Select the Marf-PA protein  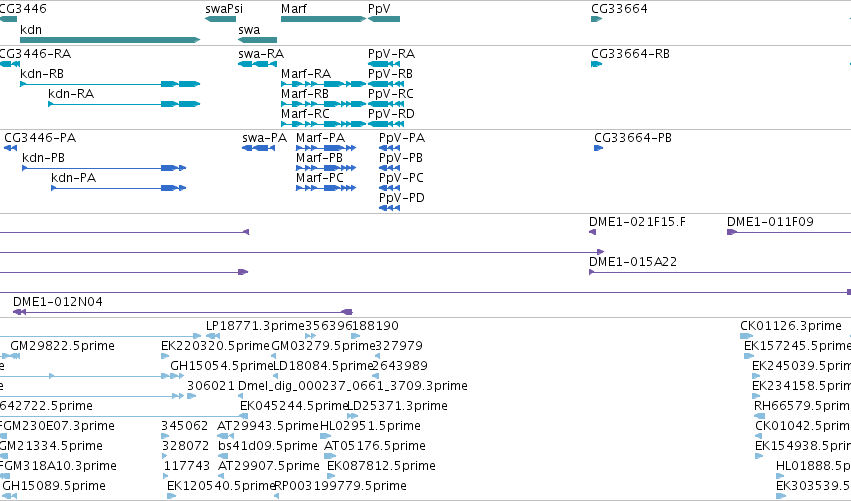326,148
